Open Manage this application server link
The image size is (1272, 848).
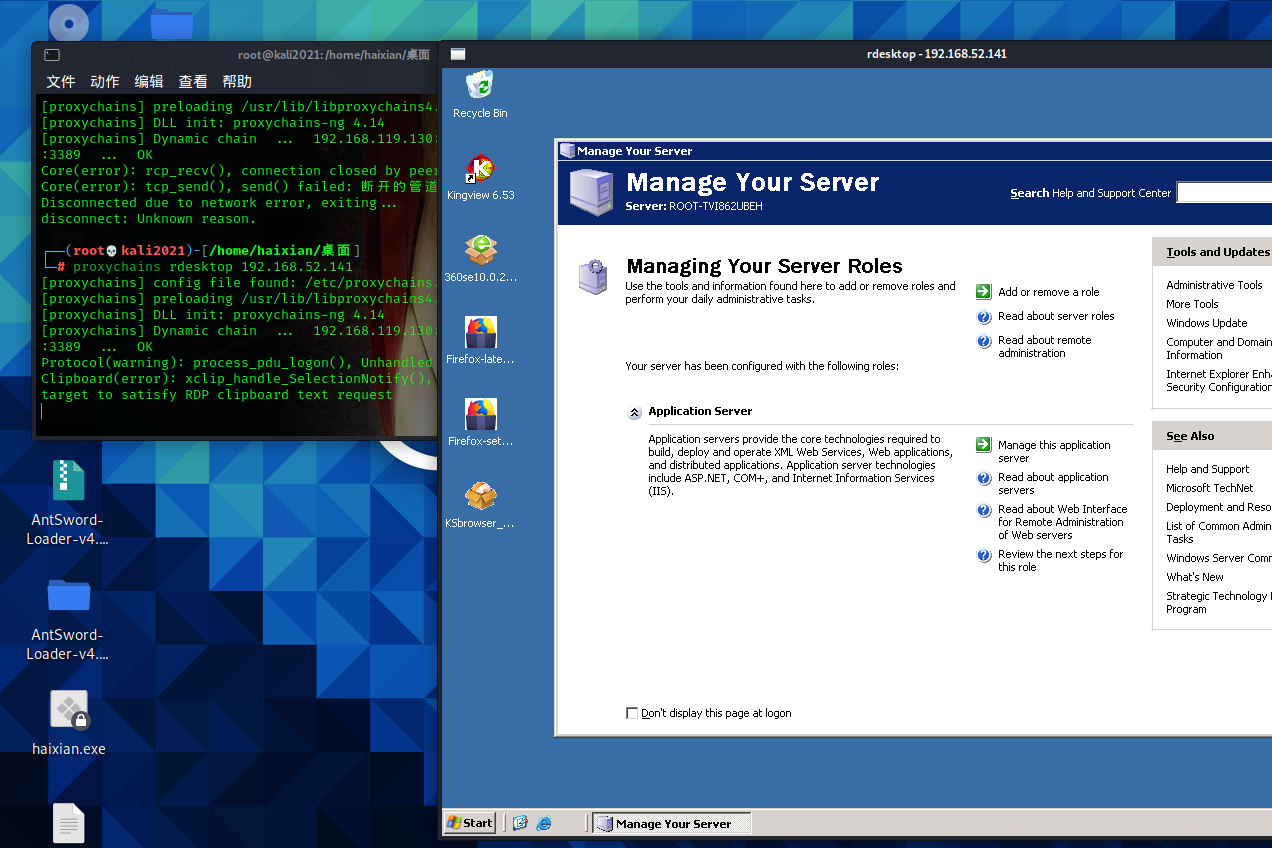1054,452
